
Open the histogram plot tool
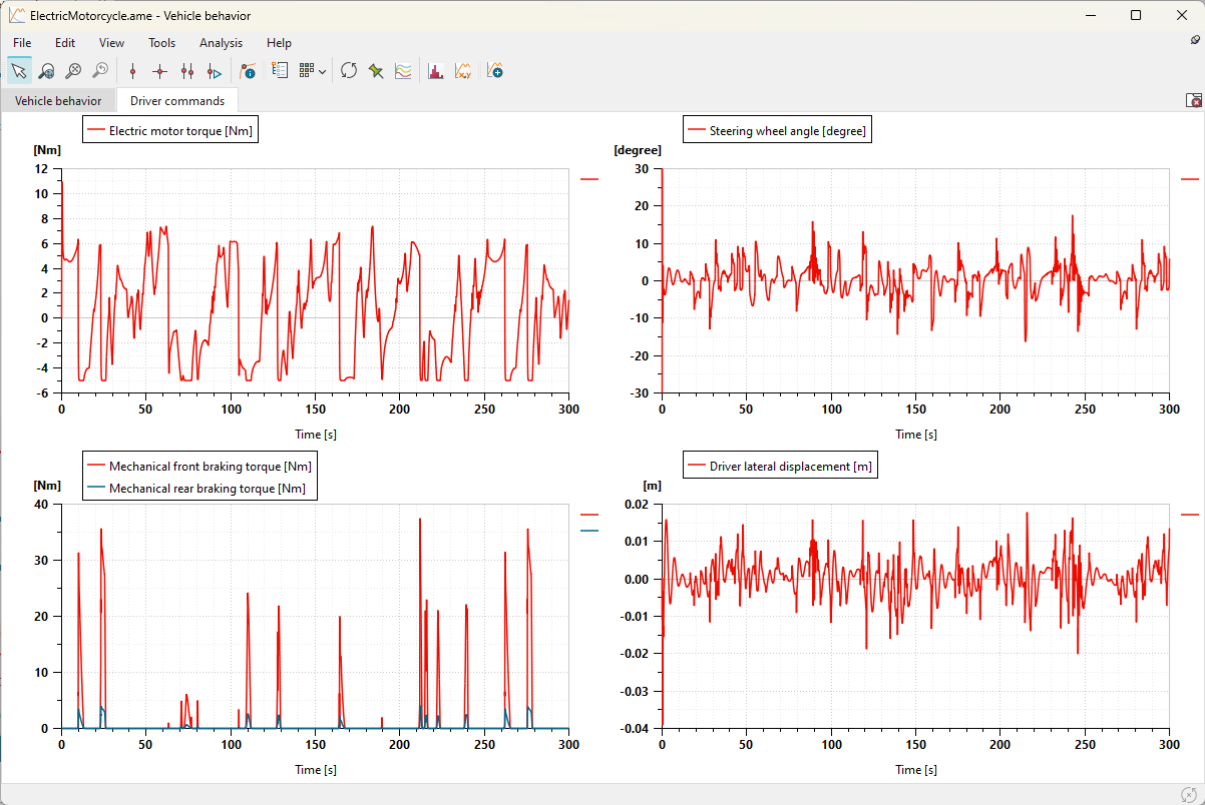[436, 71]
